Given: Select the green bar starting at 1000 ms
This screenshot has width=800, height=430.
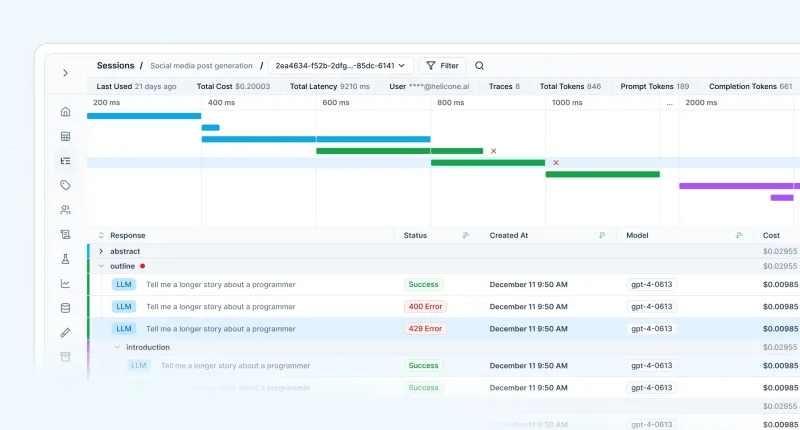Looking at the screenshot, I should pyautogui.click(x=603, y=174).
